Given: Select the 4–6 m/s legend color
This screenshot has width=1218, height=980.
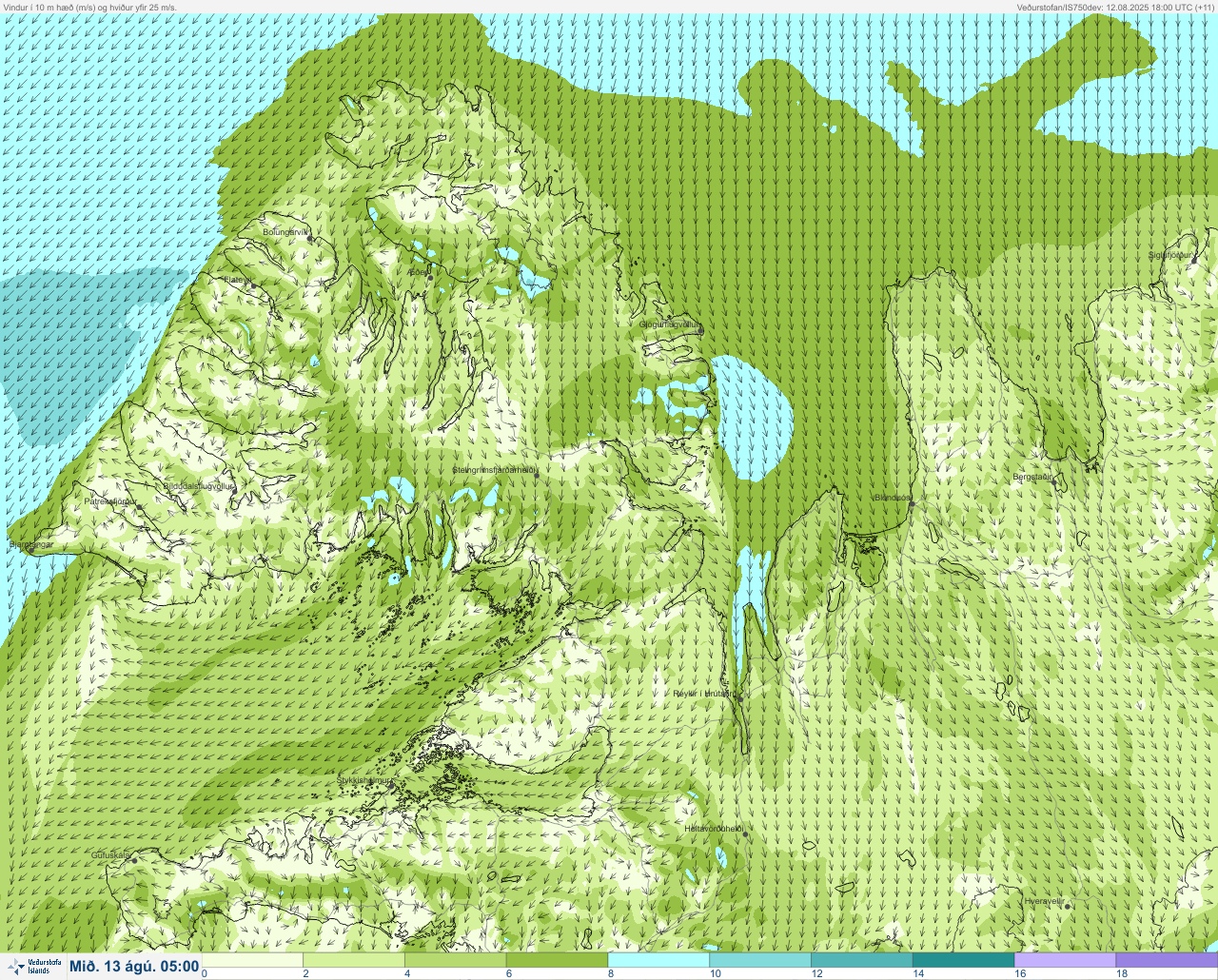Looking at the screenshot, I should pos(455,960).
